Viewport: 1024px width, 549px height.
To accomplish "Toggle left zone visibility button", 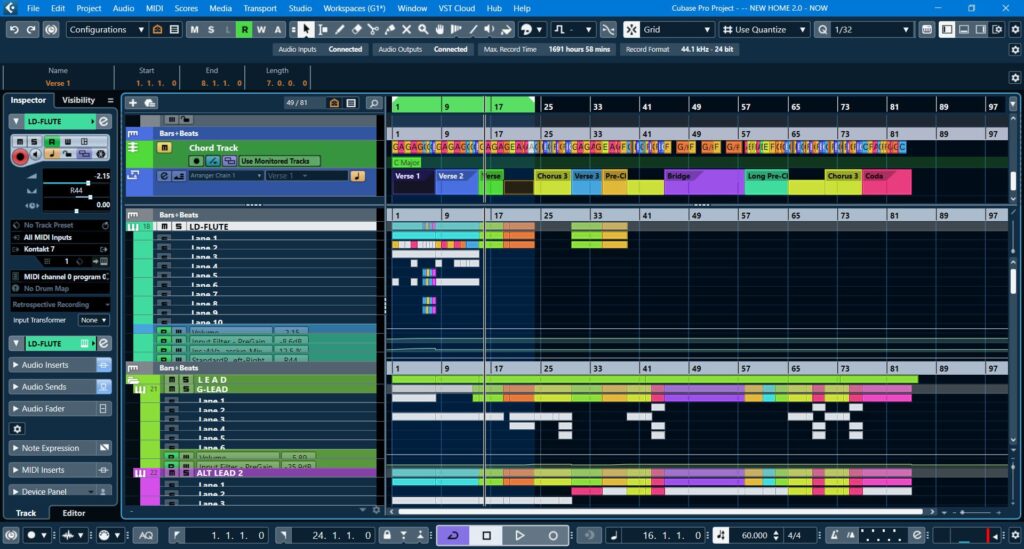I will [x=947, y=29].
